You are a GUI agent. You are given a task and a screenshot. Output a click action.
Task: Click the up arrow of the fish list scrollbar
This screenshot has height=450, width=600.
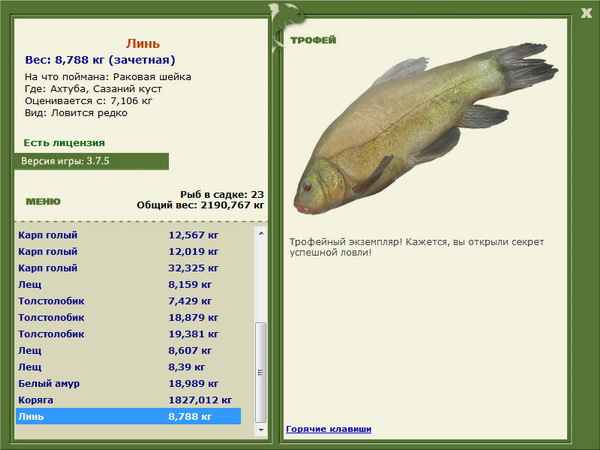tap(261, 233)
